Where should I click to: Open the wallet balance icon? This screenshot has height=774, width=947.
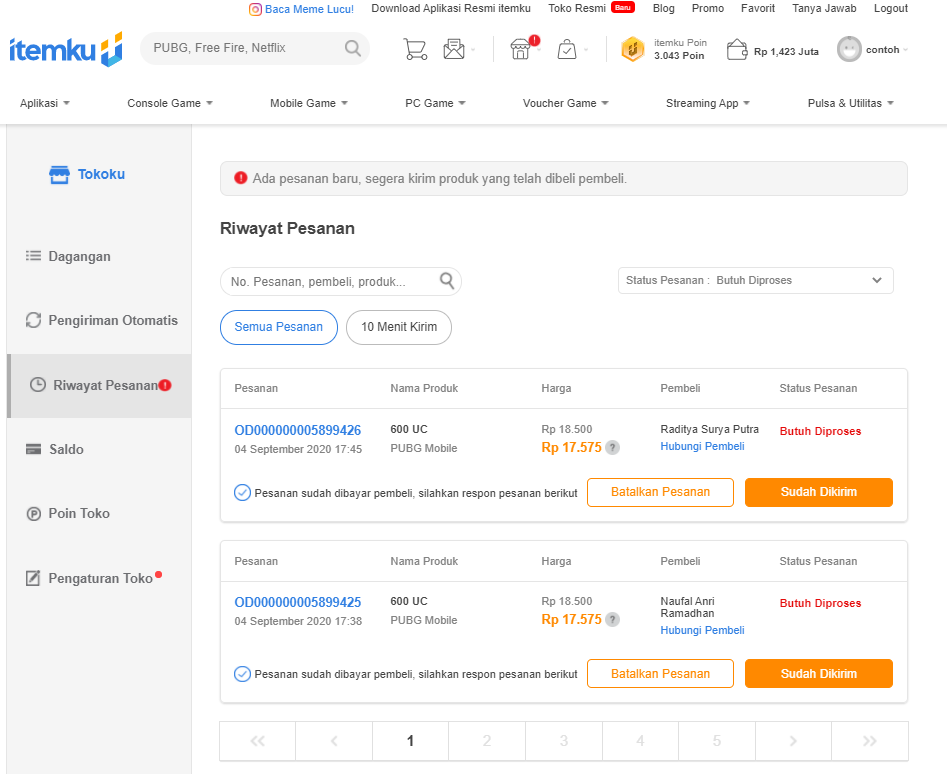pyautogui.click(x=737, y=49)
